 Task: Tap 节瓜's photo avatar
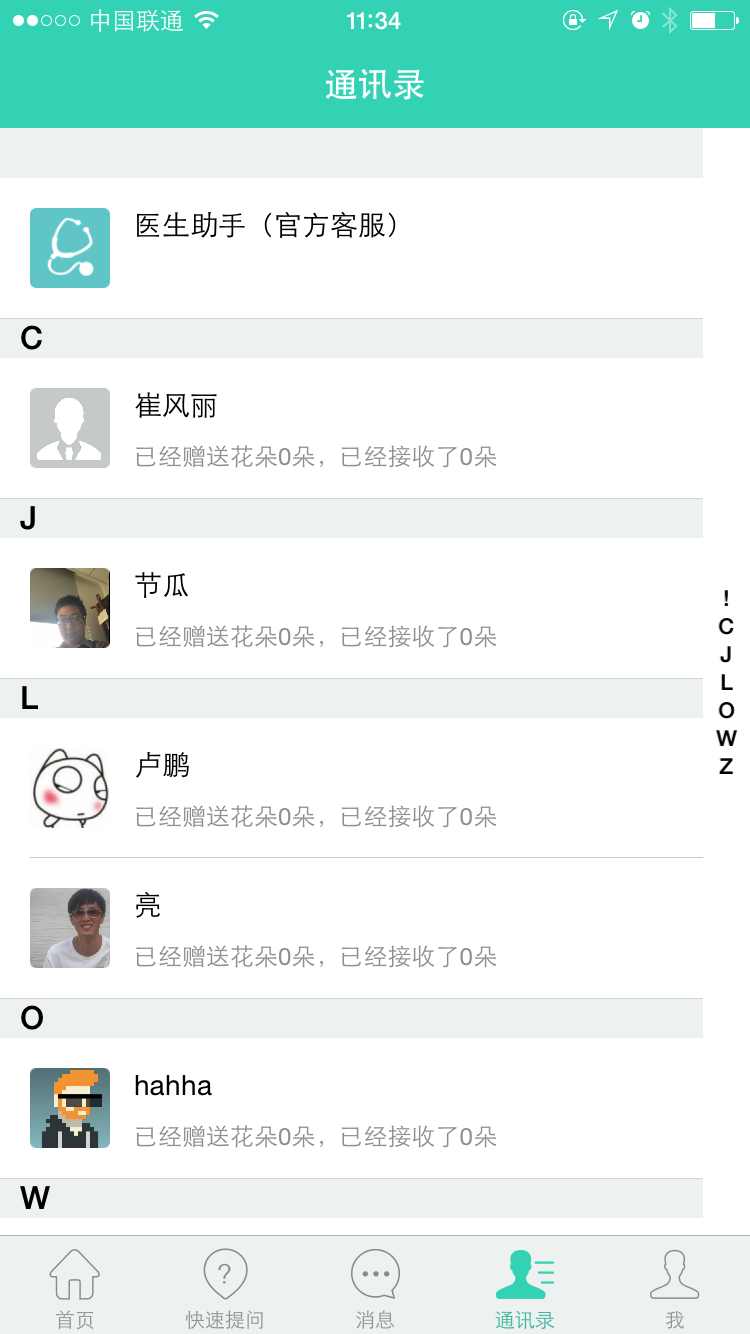coord(70,608)
